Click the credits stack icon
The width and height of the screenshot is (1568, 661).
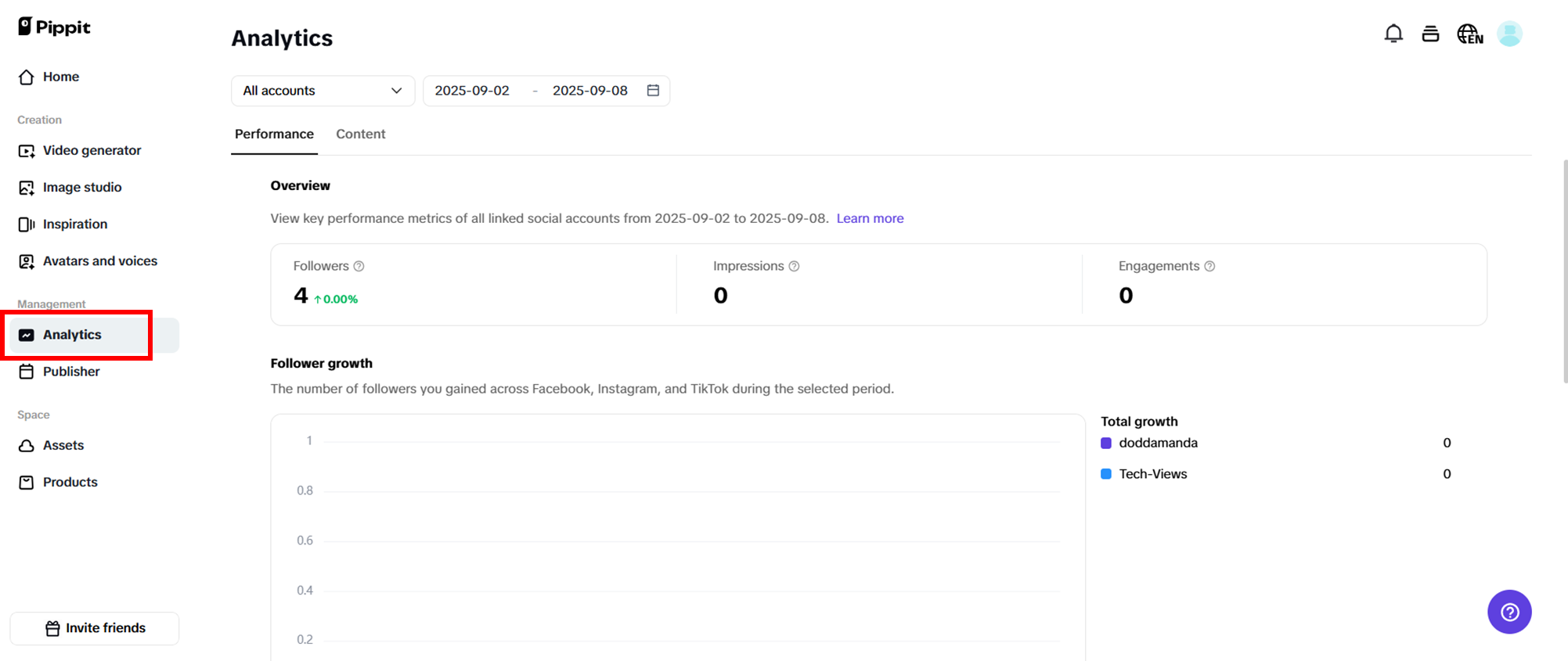pos(1430,34)
